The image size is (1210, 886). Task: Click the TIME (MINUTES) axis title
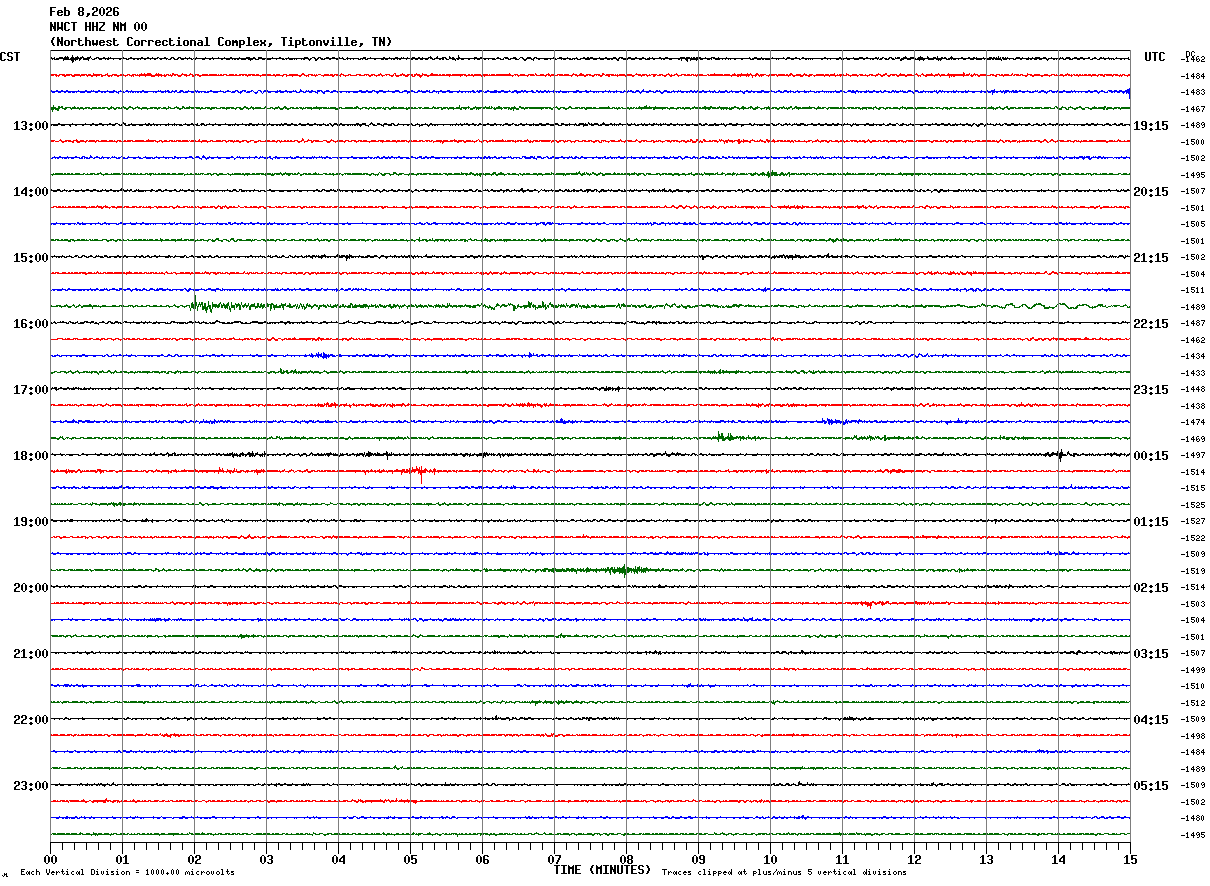point(602,870)
